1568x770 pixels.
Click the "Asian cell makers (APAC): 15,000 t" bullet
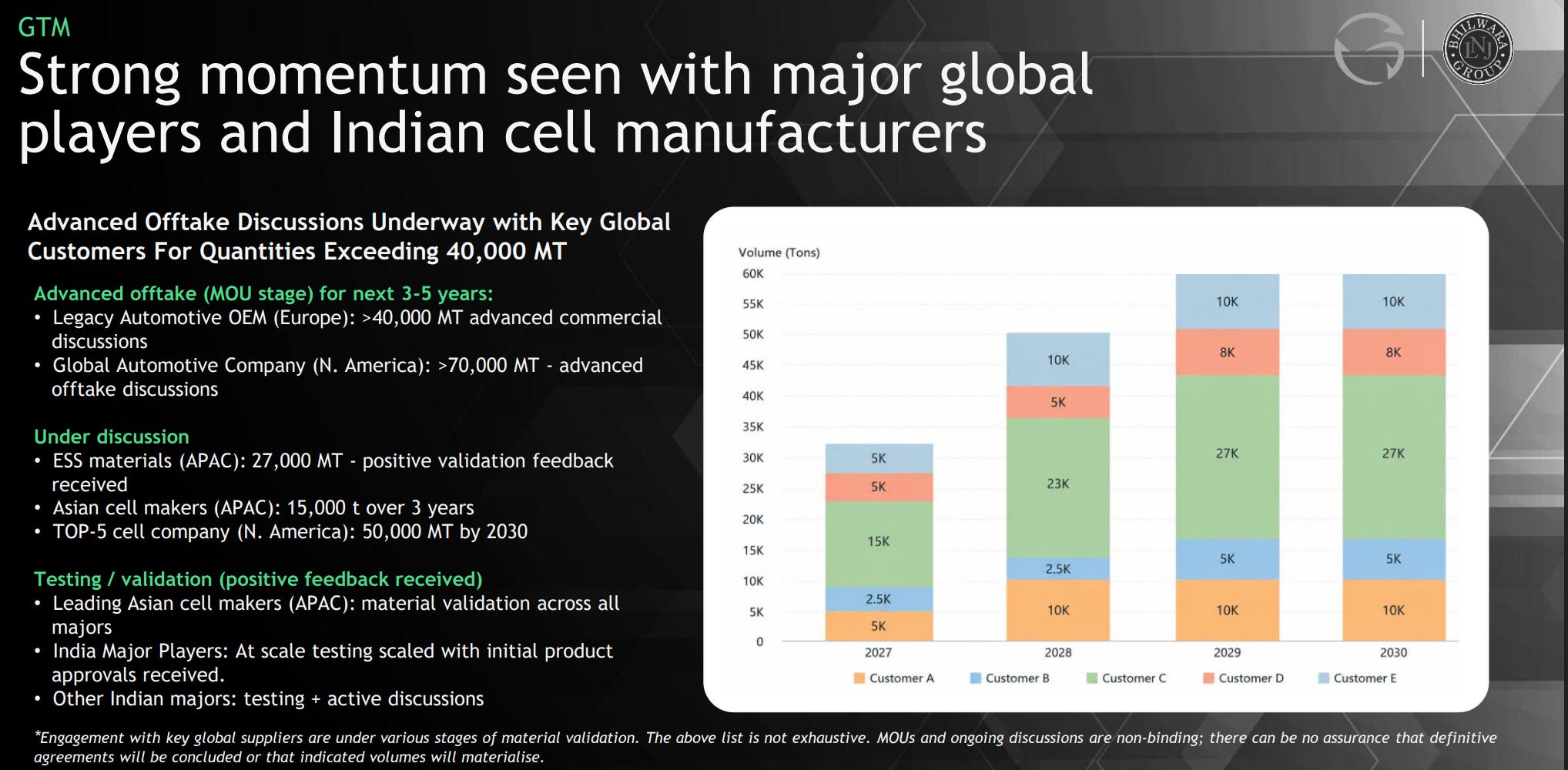coord(254,508)
